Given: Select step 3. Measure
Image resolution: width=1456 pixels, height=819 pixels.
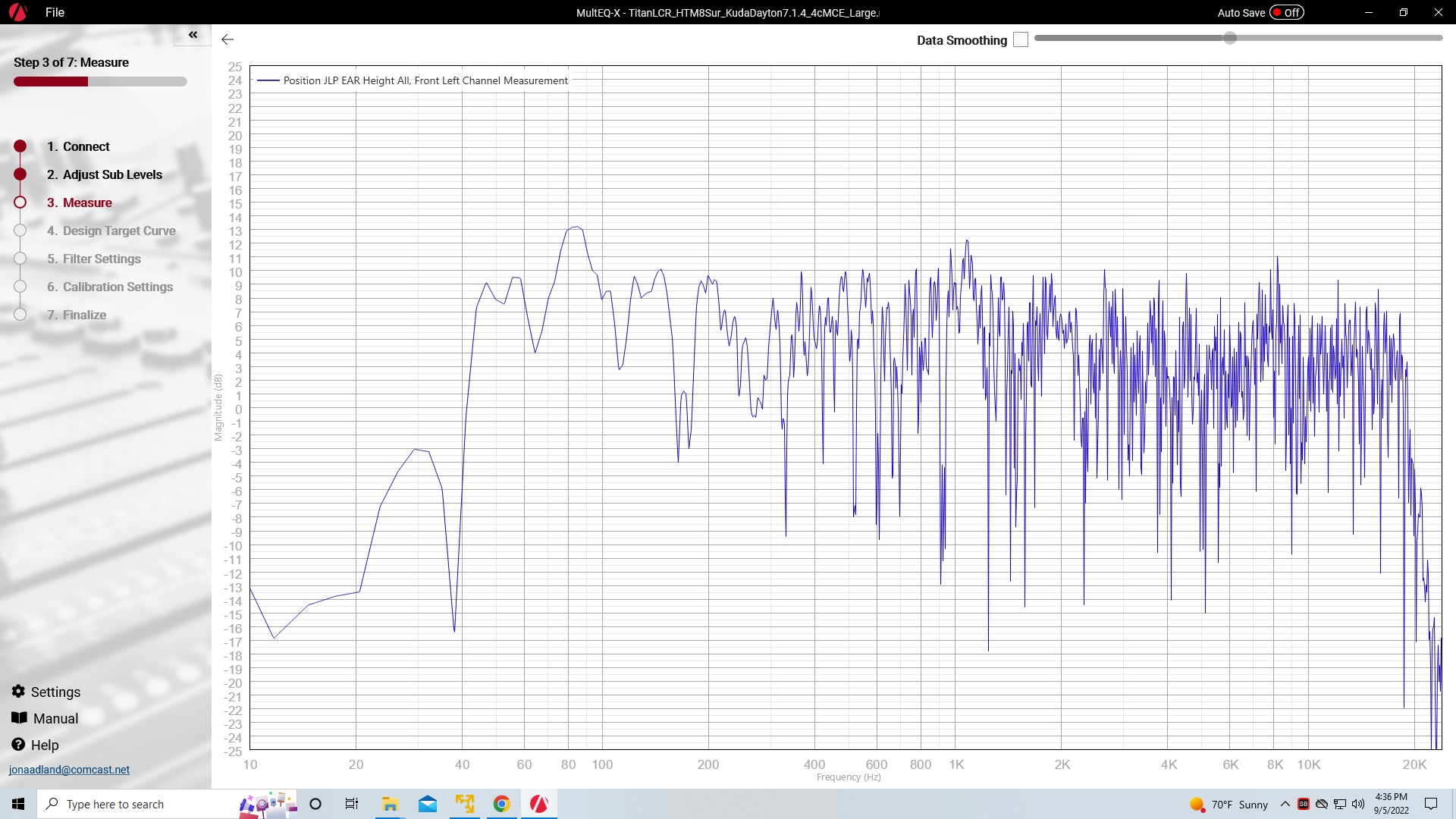Looking at the screenshot, I should click(x=80, y=202).
